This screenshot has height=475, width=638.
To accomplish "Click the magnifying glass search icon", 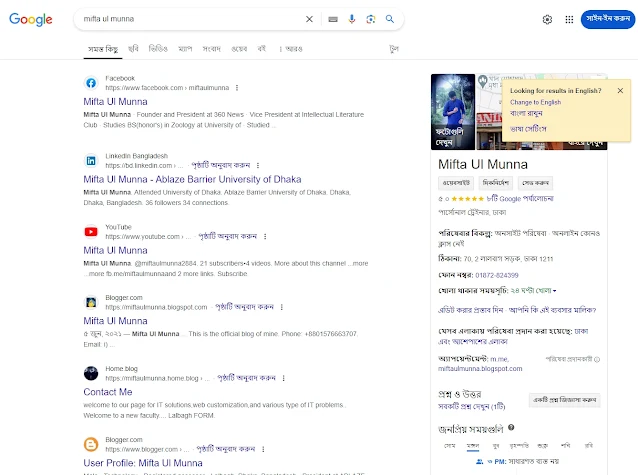I will 390,19.
